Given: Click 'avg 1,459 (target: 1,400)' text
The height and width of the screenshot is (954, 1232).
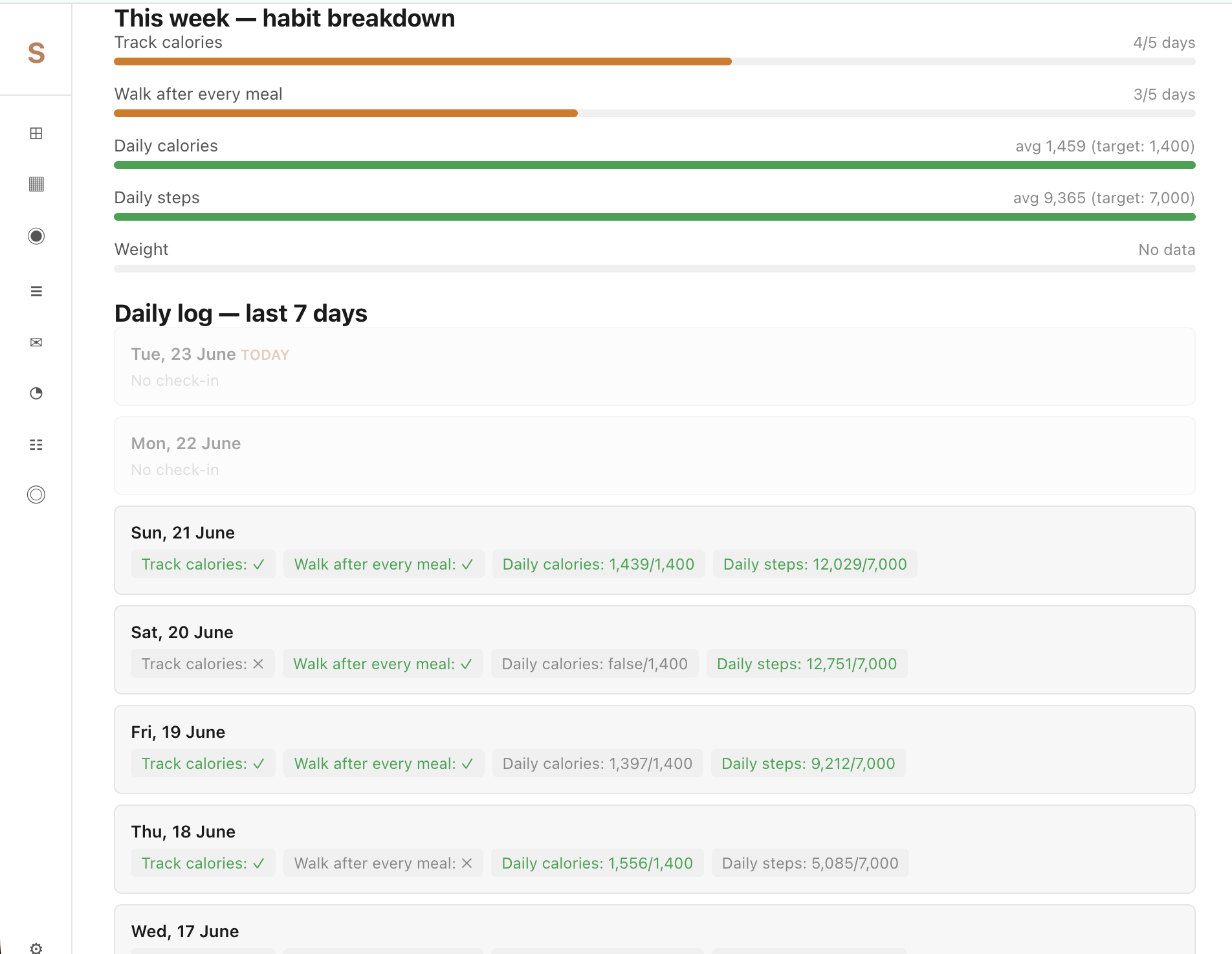Looking at the screenshot, I should point(1105,146).
